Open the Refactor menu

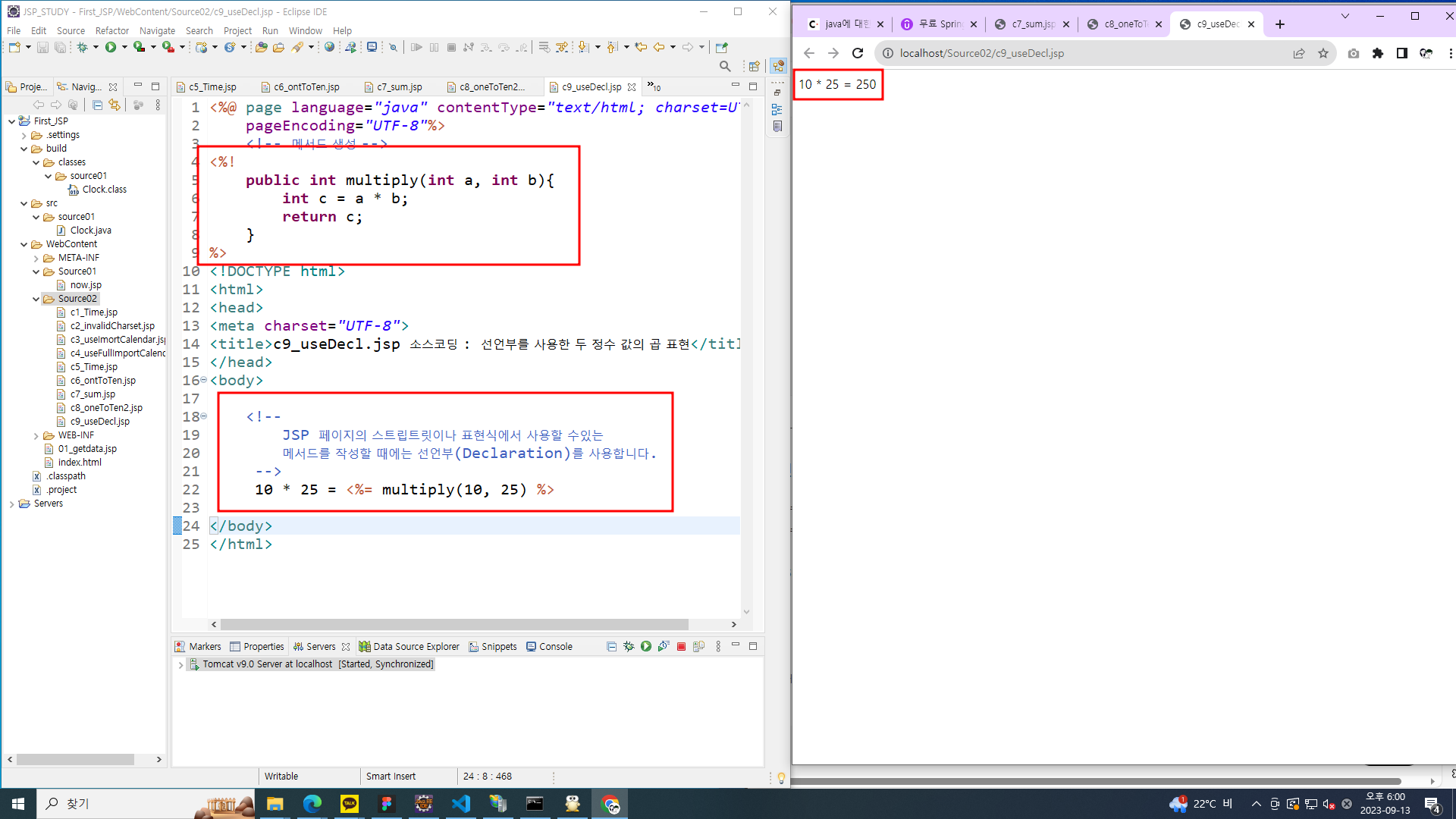[111, 30]
